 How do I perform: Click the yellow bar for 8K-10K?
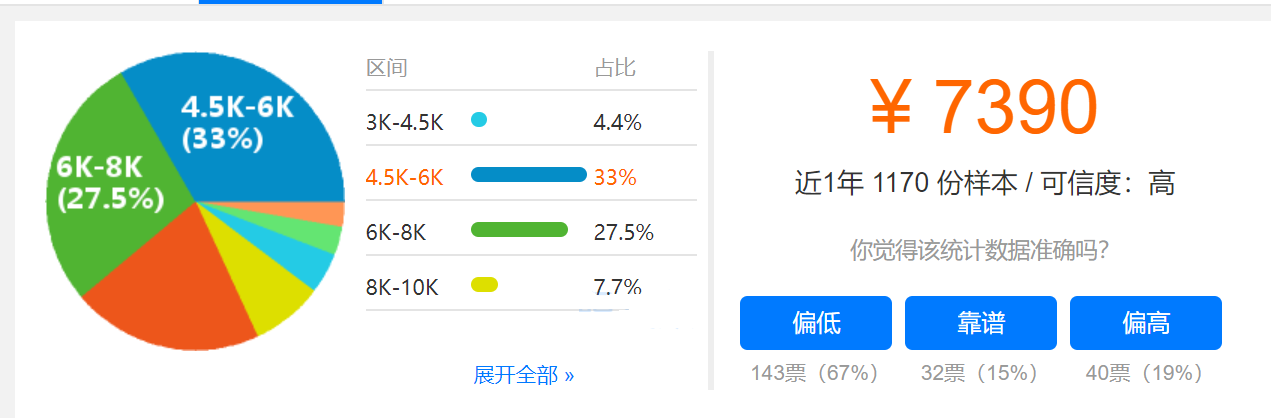[x=484, y=285]
